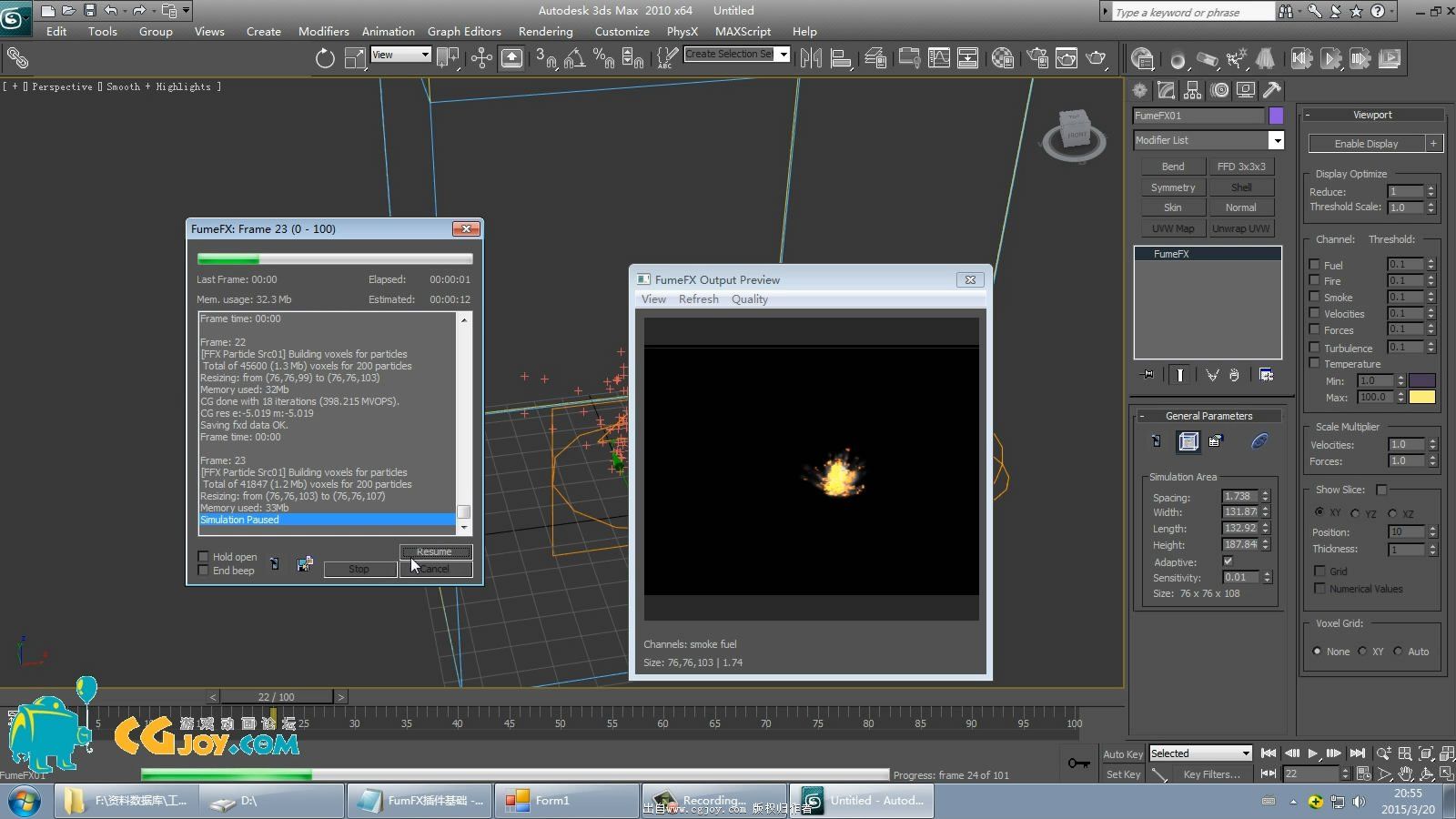Click the Bend modifier button
Screen dimensions: 1456x819
[1173, 167]
